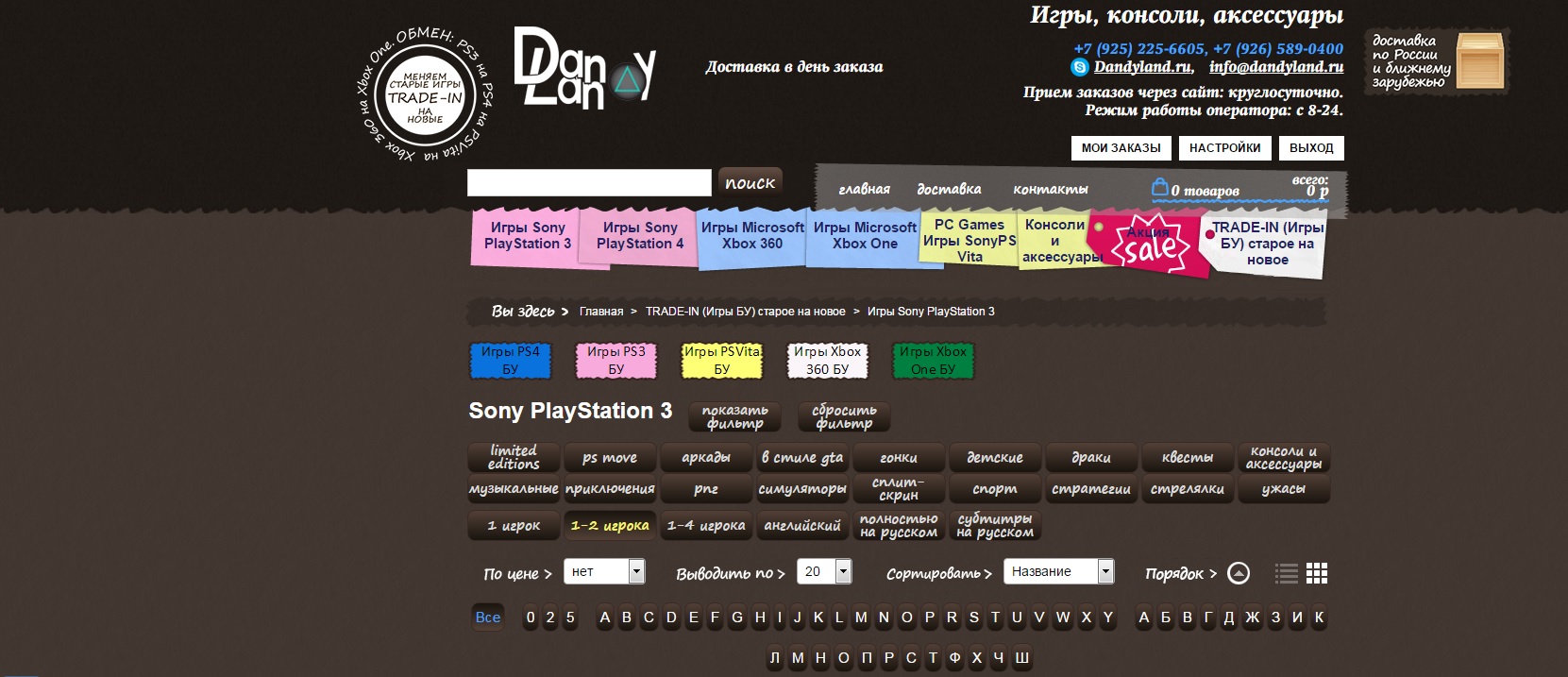This screenshot has height=677, width=1568.
Task: Open the 'Игры Microsoft Xbox One' tab
Action: pos(865,237)
